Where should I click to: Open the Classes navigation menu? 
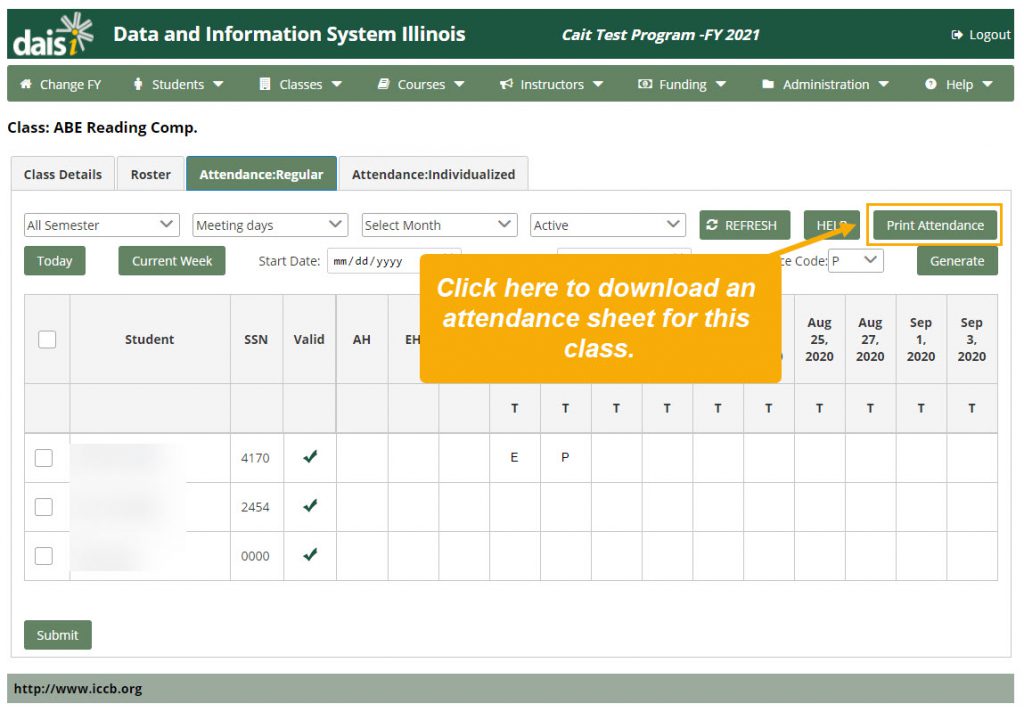click(299, 84)
